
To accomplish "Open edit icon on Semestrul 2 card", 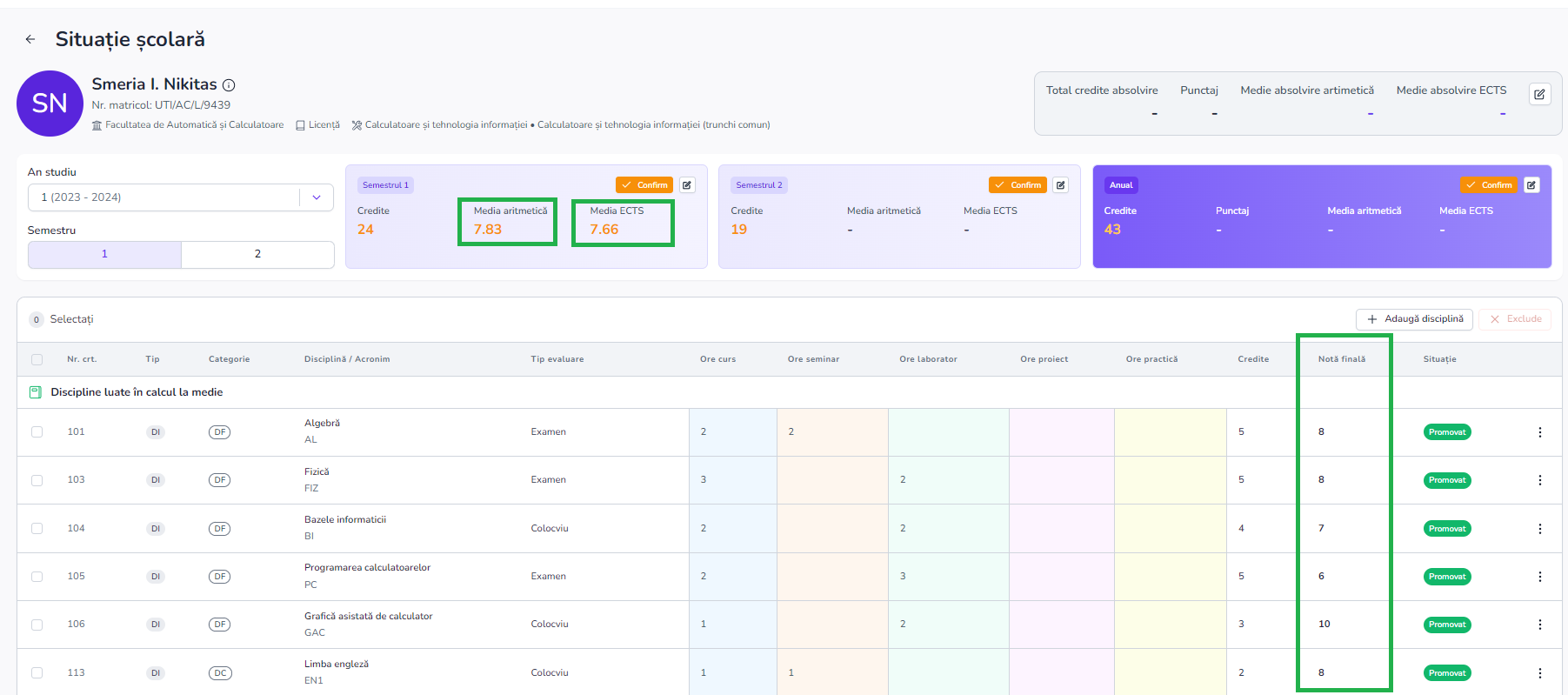I will click(1060, 185).
